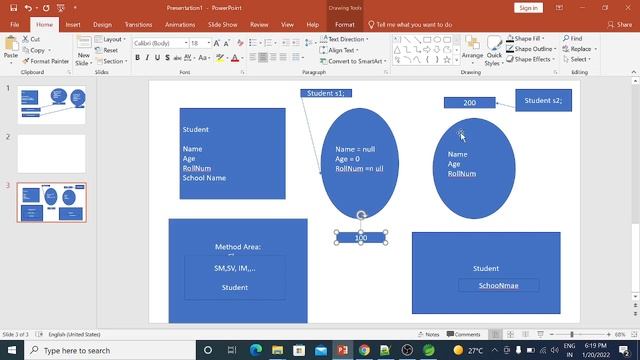Click Format Painter
Viewport: 640px width, 360px height.
45,61
